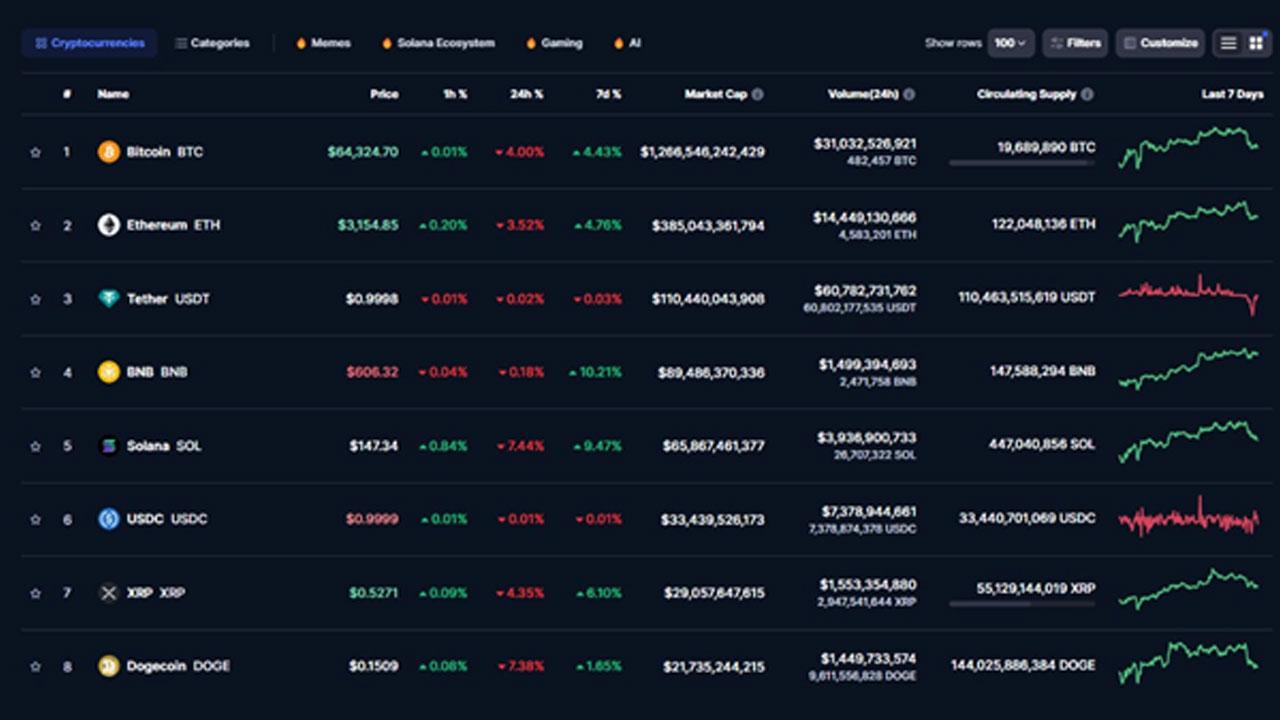Viewport: 1280px width, 720px height.
Task: Star Bitcoin to add to watchlist
Action: tap(36, 152)
